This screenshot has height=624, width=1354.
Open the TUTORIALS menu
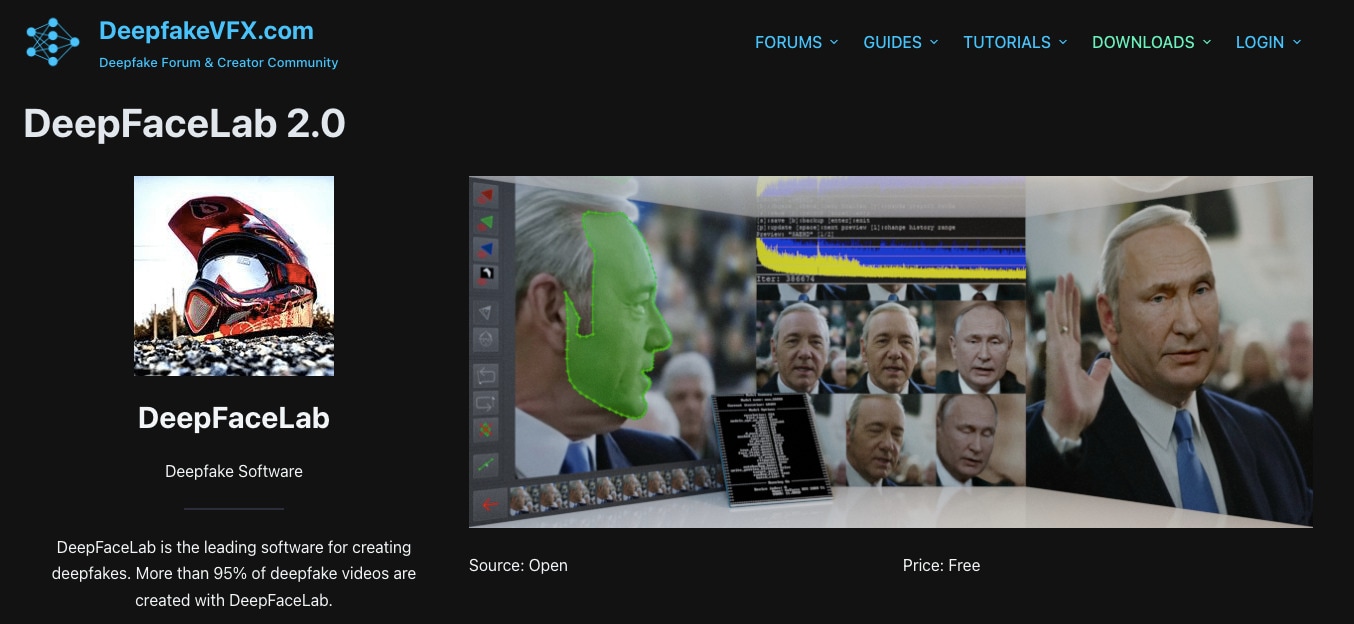[1006, 42]
